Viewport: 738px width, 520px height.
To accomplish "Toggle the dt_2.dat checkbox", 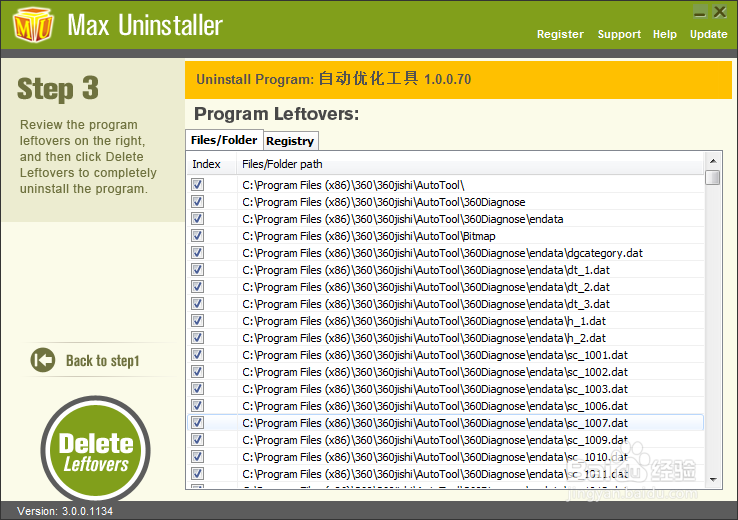I will [x=198, y=286].
